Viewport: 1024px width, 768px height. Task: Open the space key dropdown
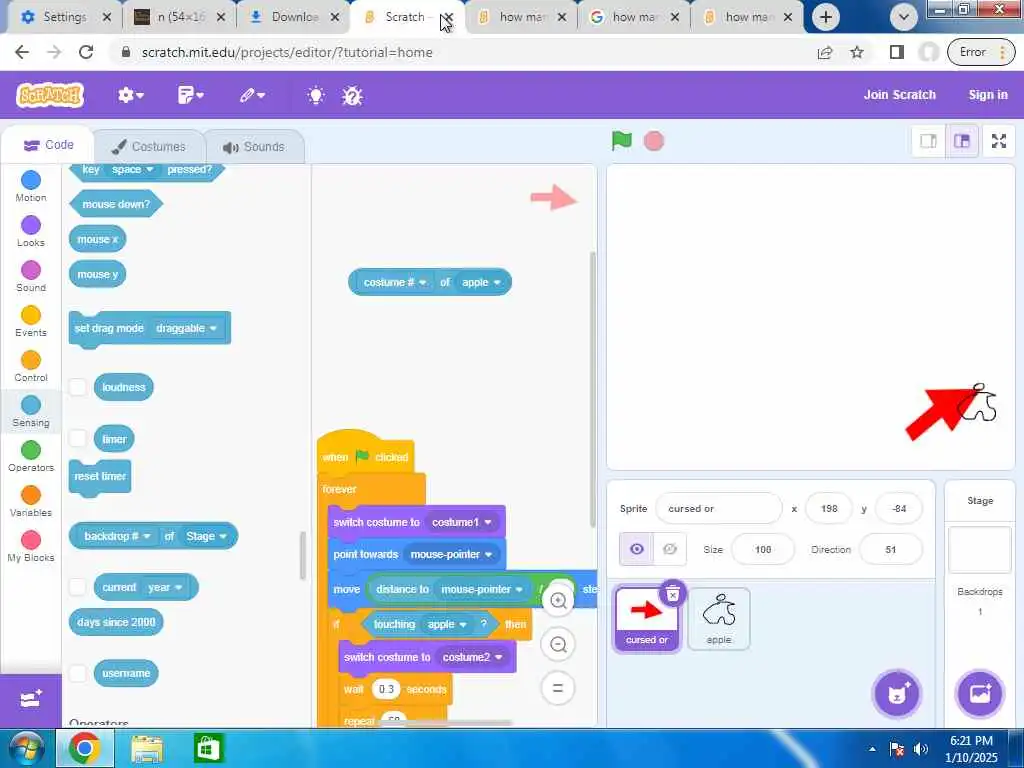(133, 169)
